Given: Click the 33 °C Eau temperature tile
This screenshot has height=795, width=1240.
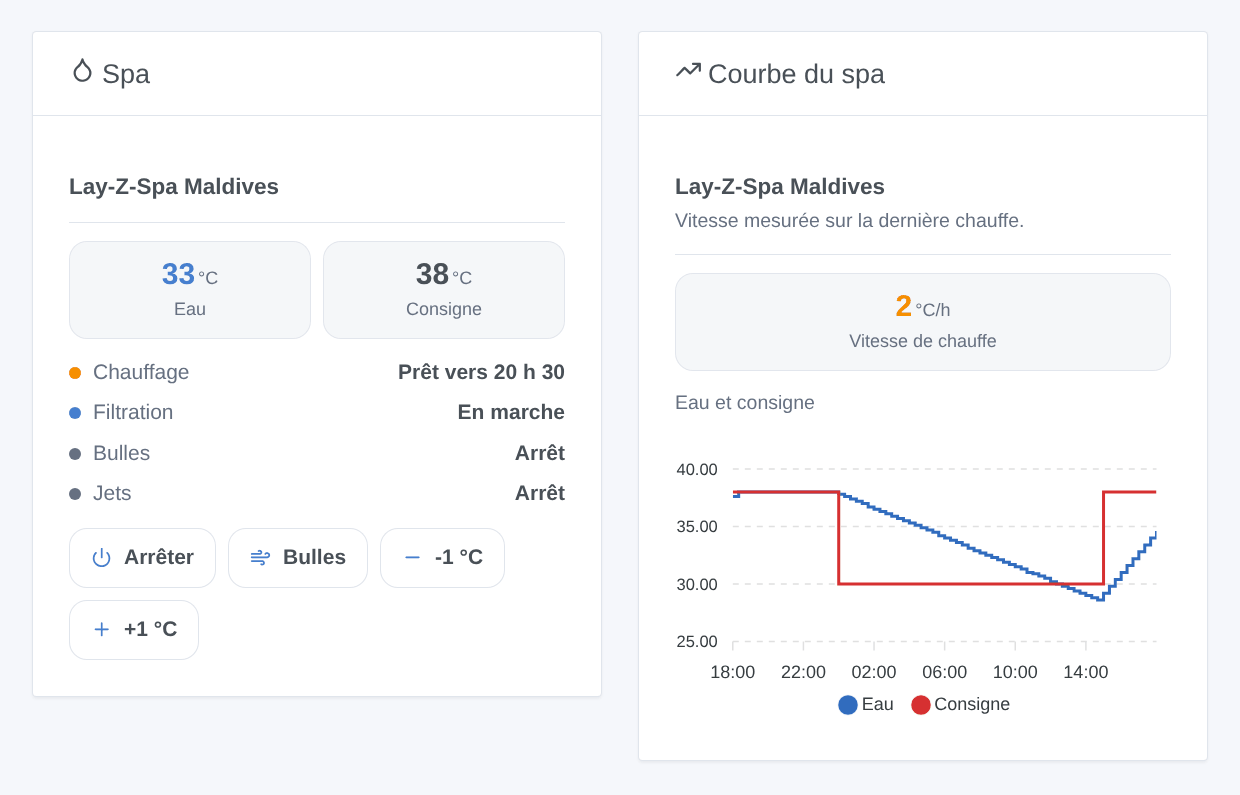Looking at the screenshot, I should click(x=190, y=290).
